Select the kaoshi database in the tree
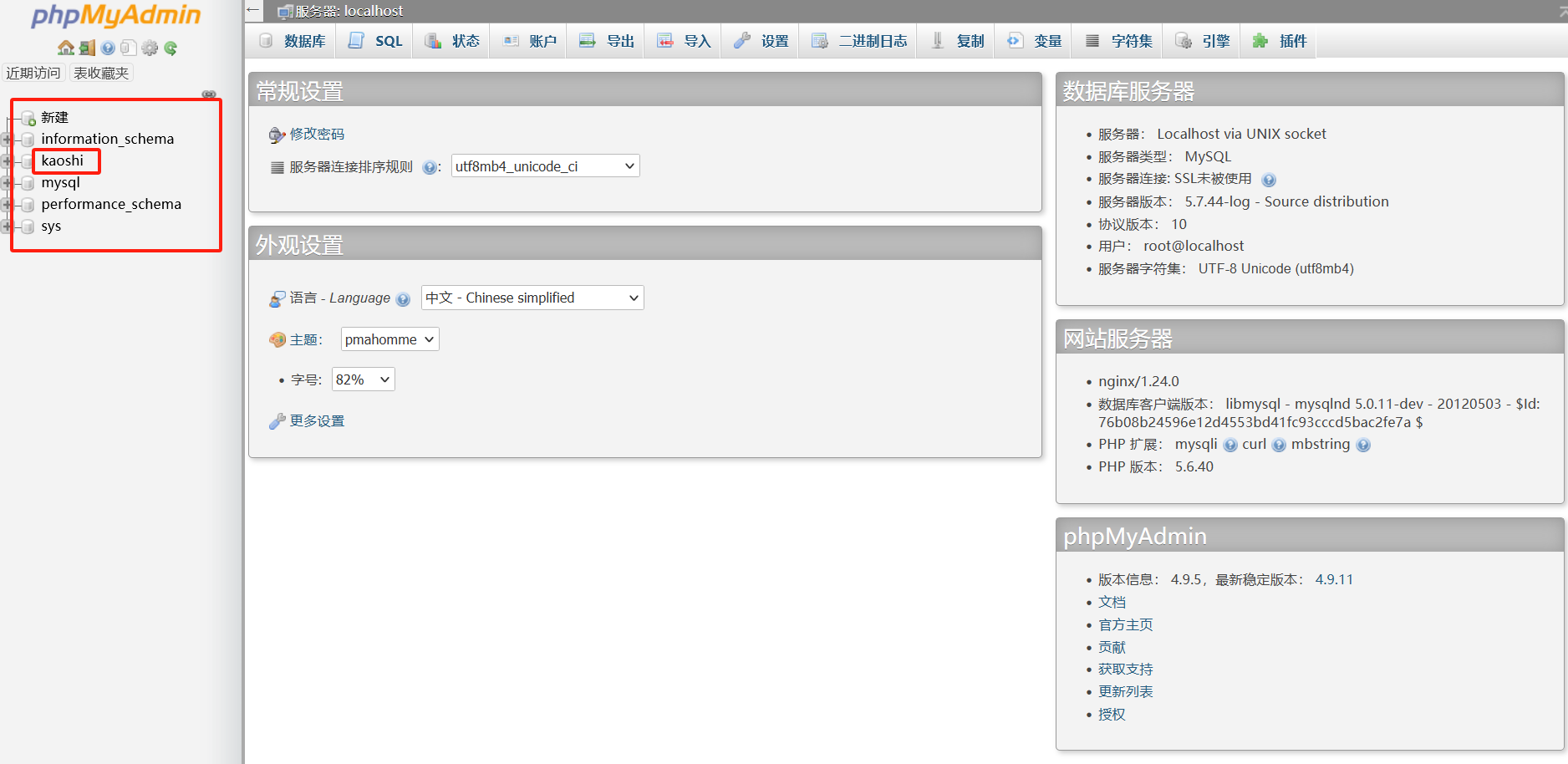 coord(63,160)
